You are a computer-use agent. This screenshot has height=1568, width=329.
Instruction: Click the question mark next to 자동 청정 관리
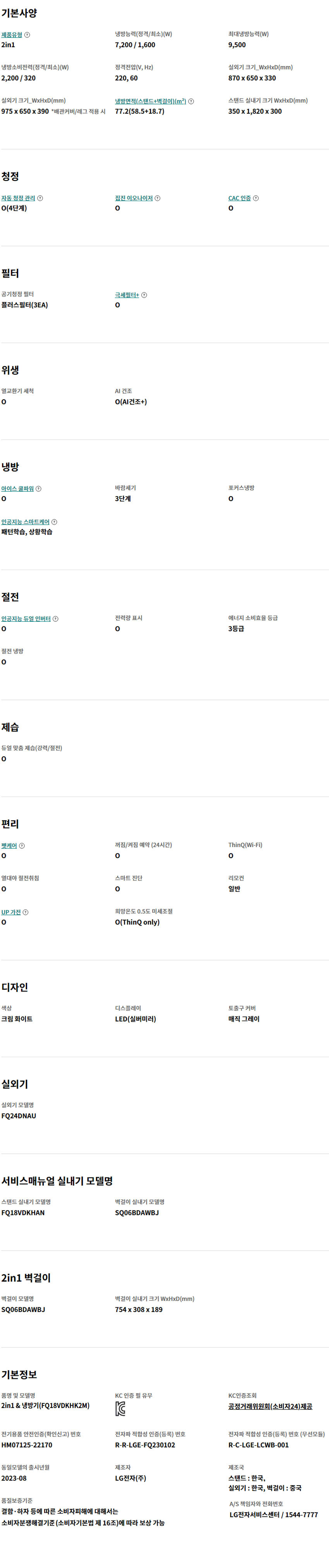tap(40, 198)
